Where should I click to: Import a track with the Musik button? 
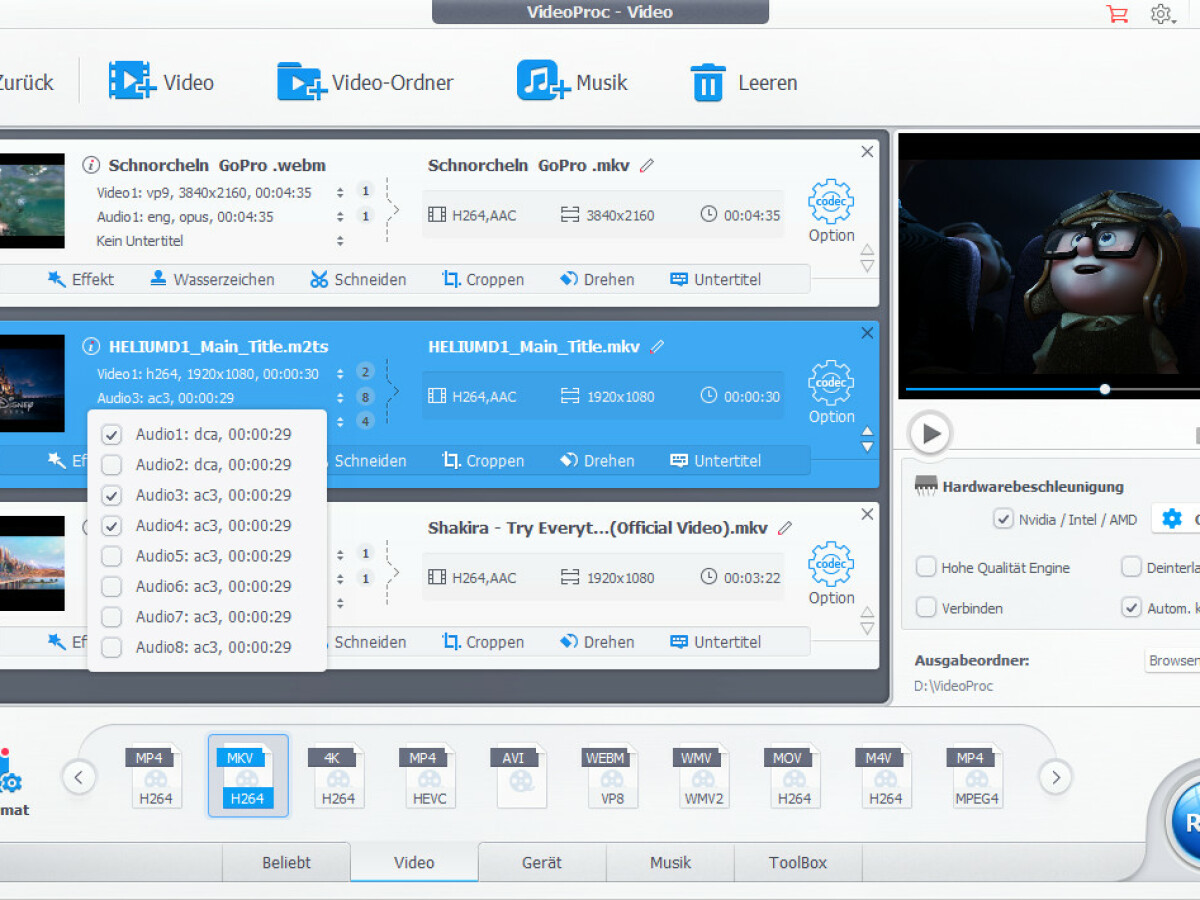coord(573,82)
